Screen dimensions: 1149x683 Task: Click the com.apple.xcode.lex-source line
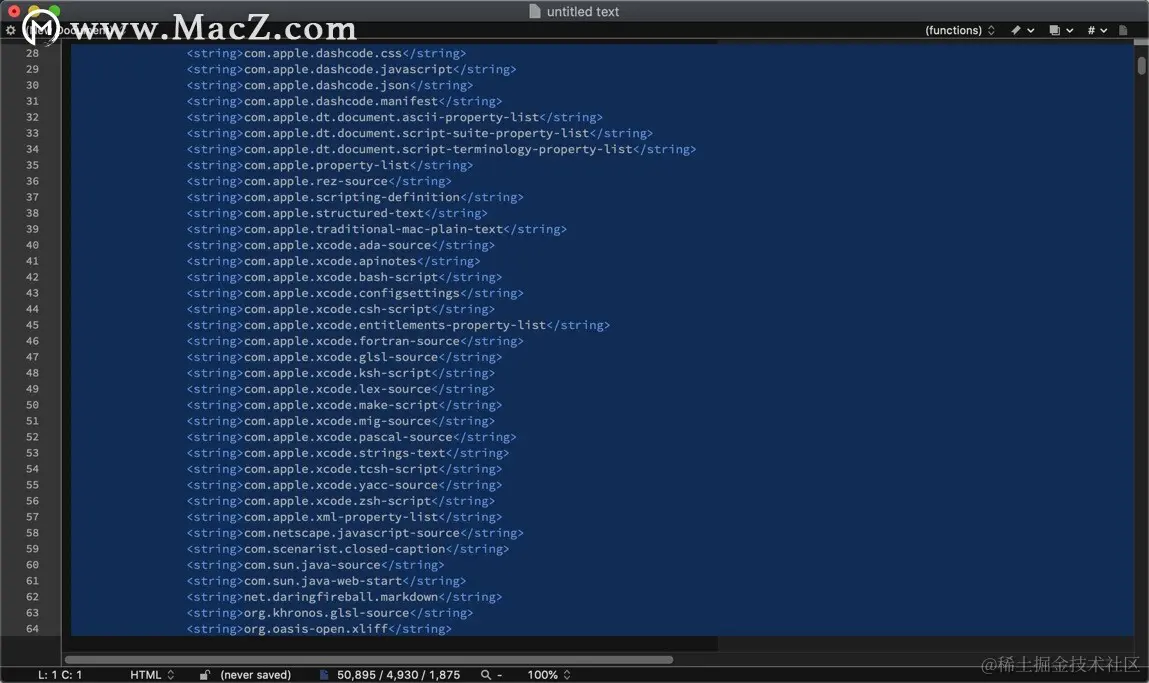(340, 389)
